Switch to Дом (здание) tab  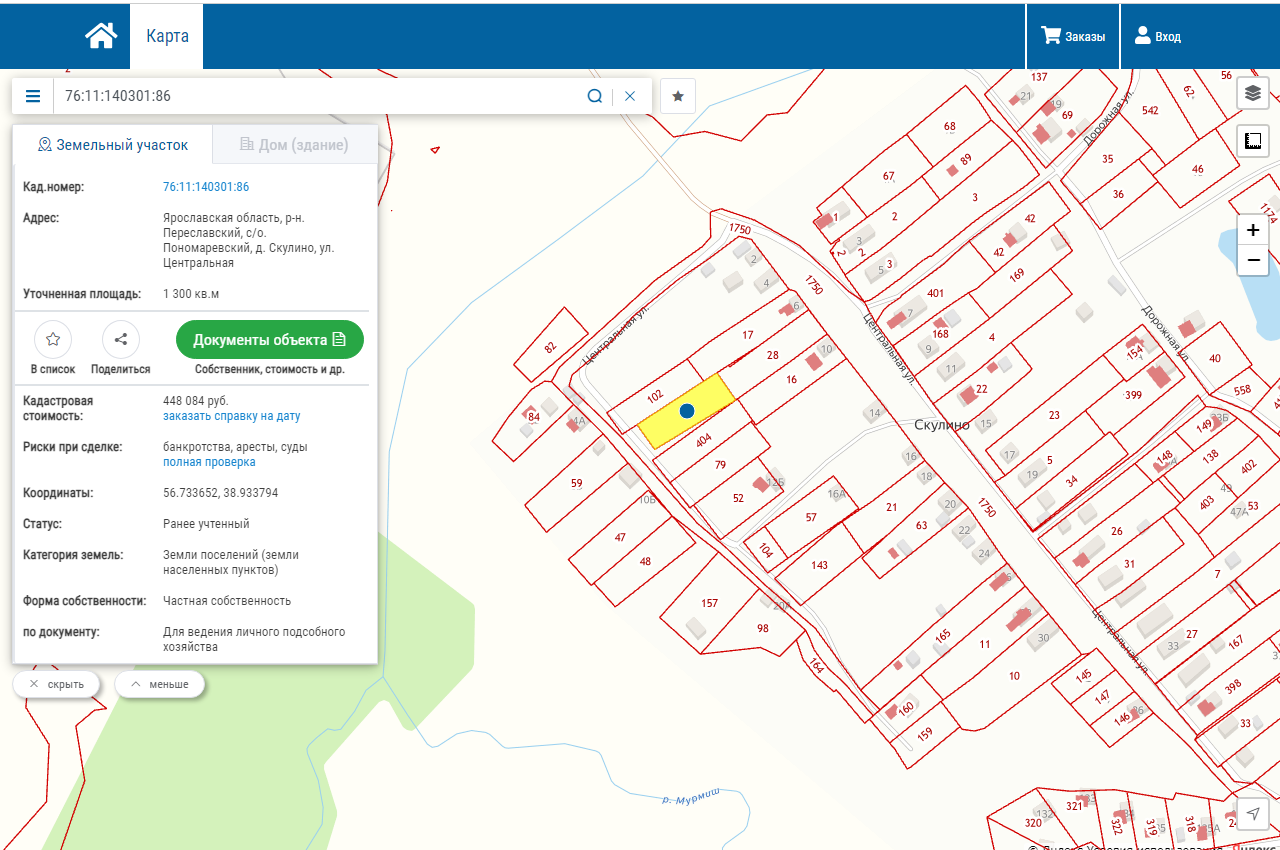tap(294, 145)
